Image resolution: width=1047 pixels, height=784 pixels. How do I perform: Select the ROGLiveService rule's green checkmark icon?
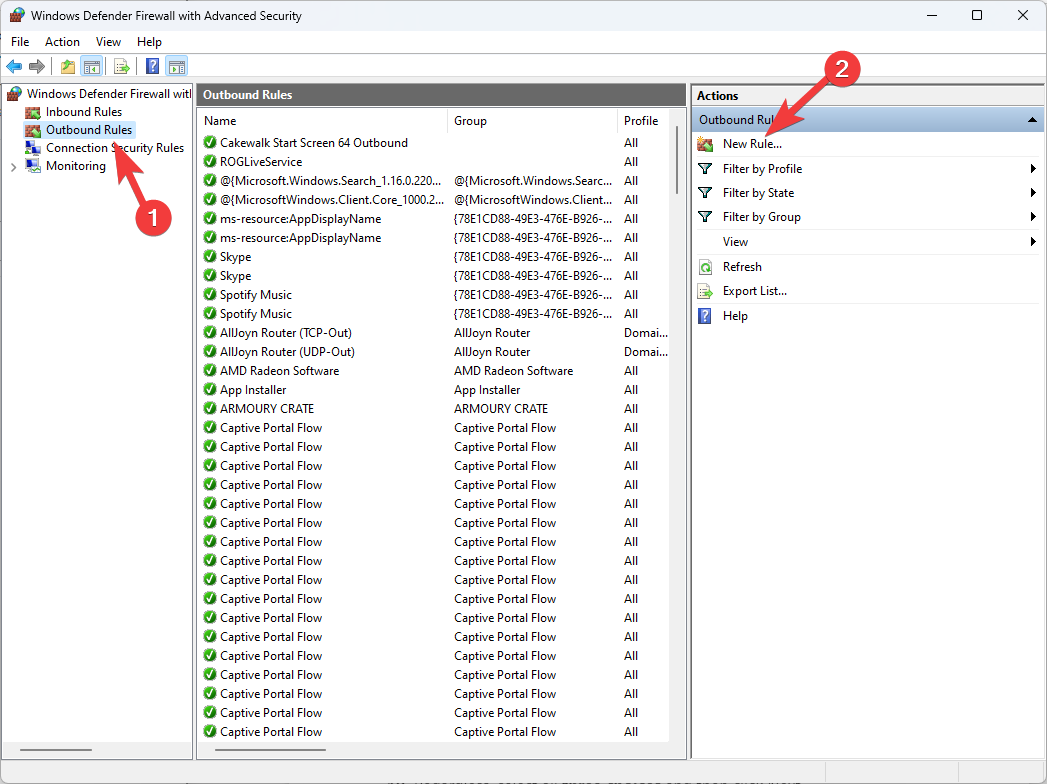pyautogui.click(x=210, y=162)
